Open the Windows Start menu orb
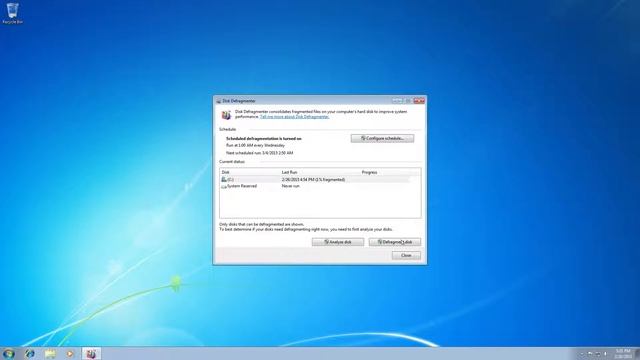640x360 pixels. 9,353
